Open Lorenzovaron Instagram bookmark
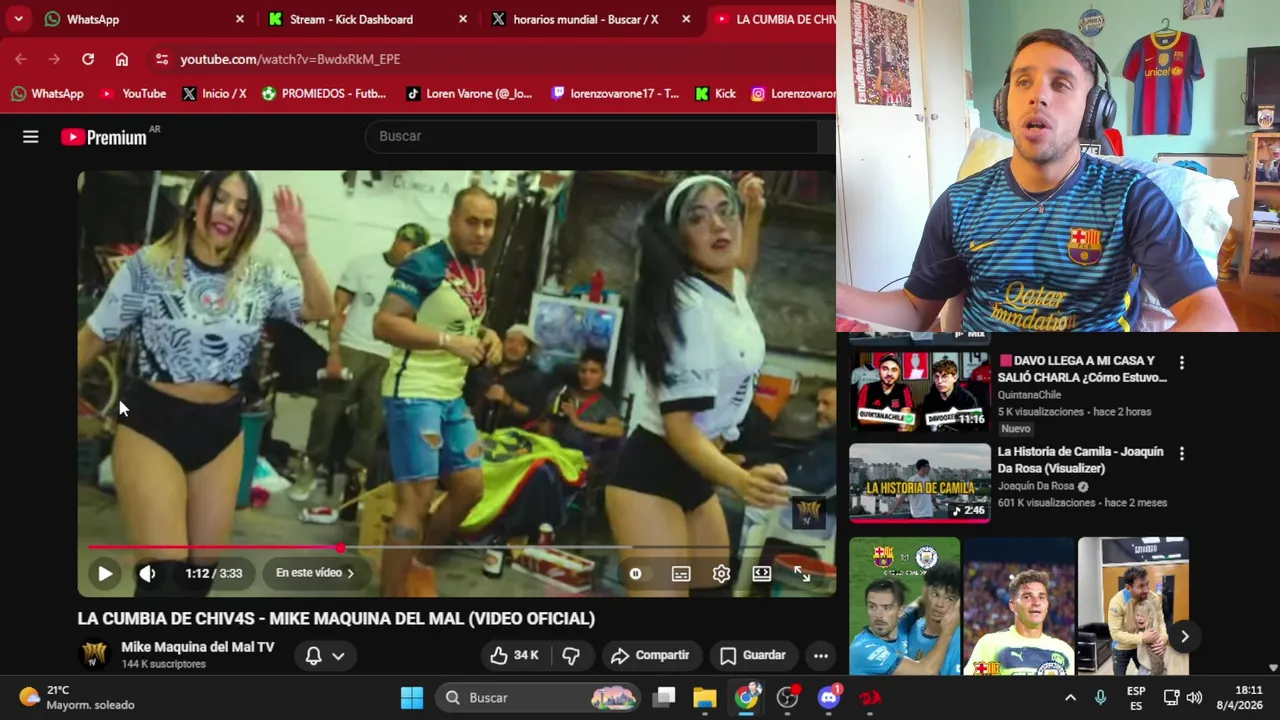This screenshot has height=720, width=1280. pyautogui.click(x=793, y=93)
